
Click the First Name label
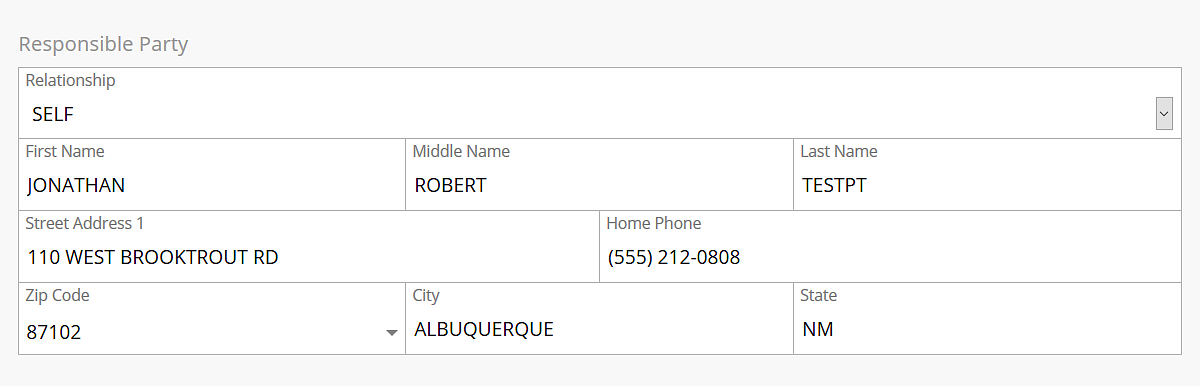[x=65, y=152]
